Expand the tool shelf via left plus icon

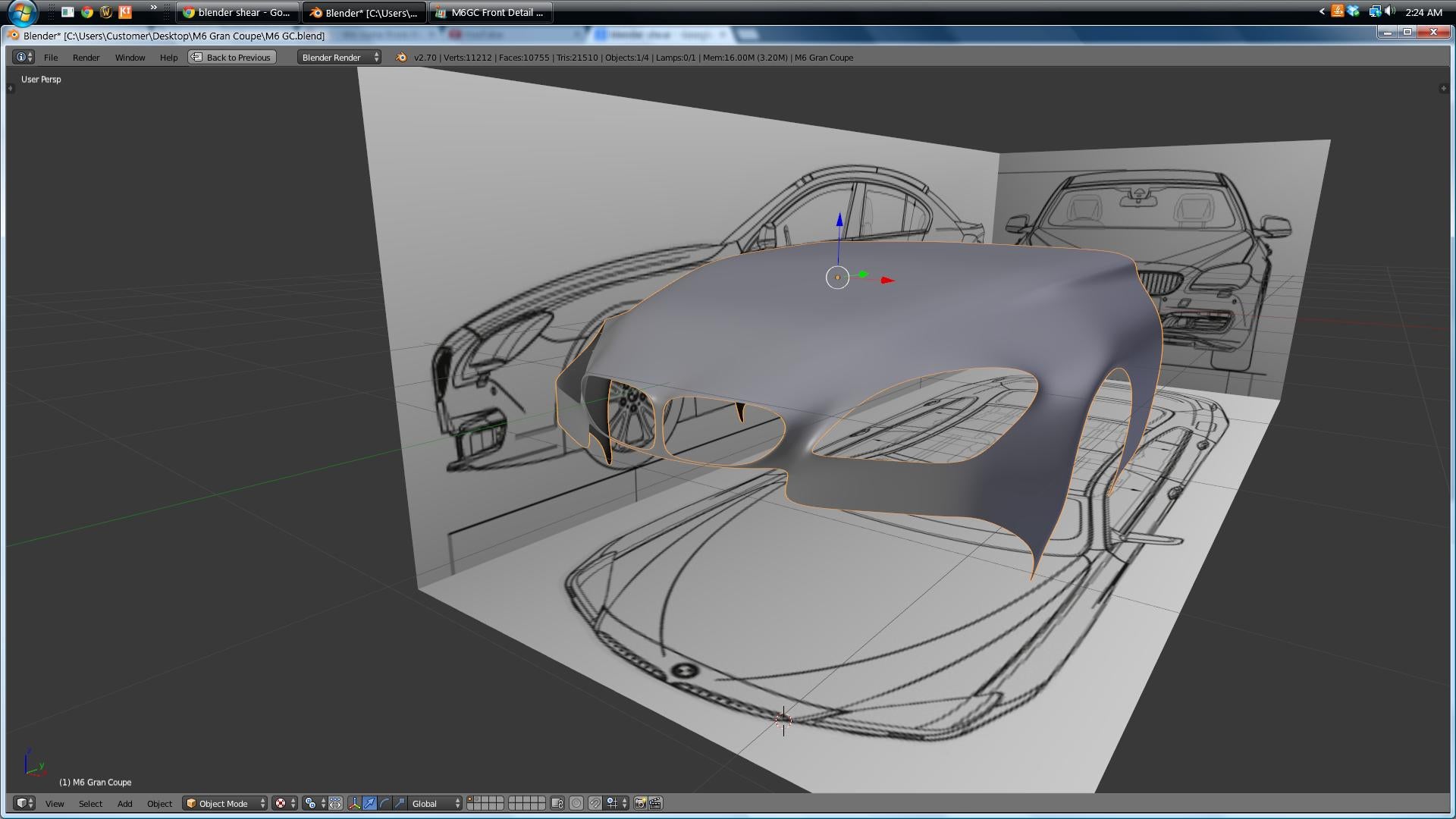(x=11, y=89)
